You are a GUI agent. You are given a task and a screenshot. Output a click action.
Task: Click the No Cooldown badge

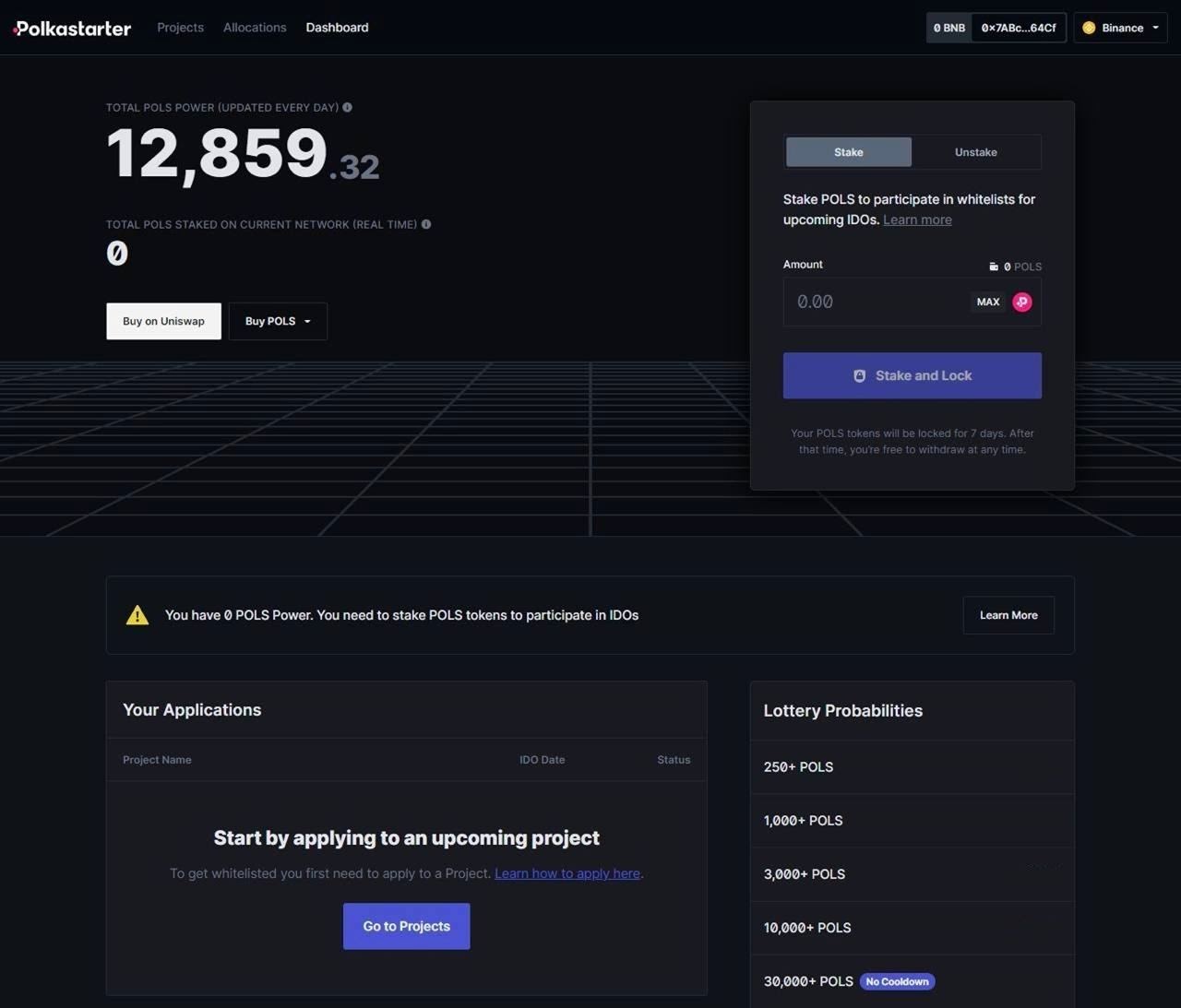897,981
